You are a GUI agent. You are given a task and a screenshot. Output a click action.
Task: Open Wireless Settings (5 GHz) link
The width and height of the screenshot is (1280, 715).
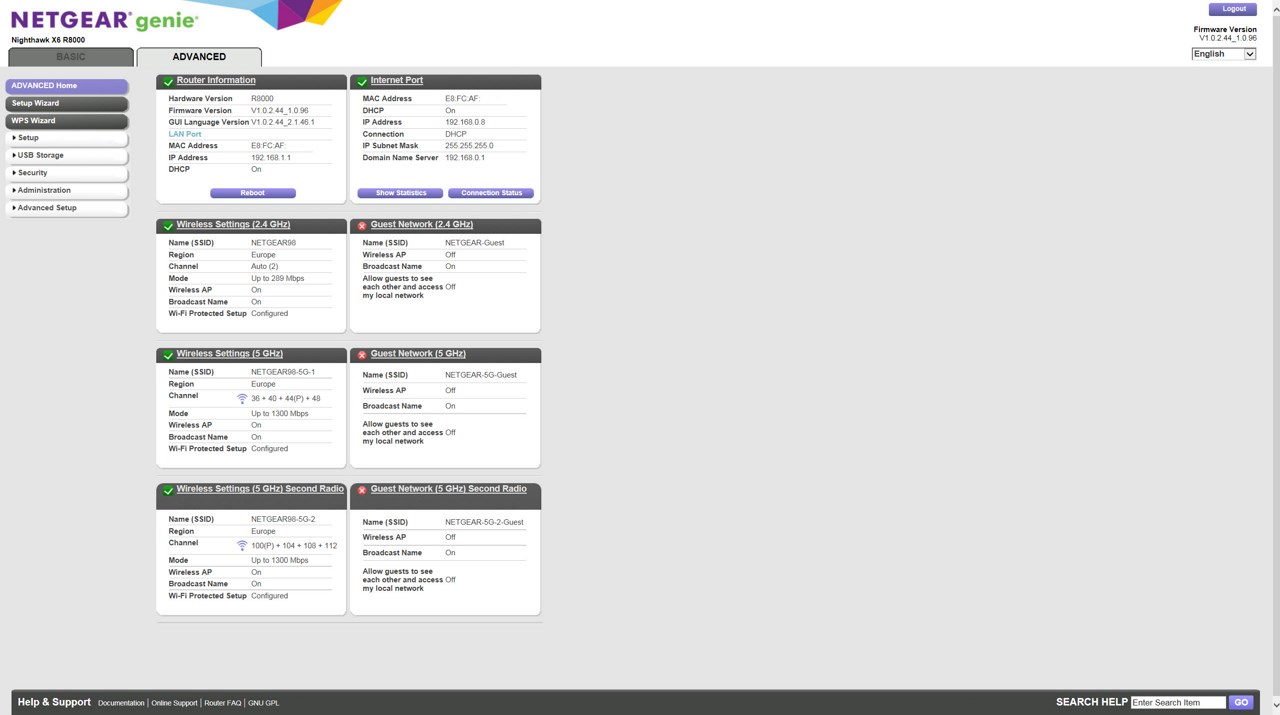(x=230, y=353)
